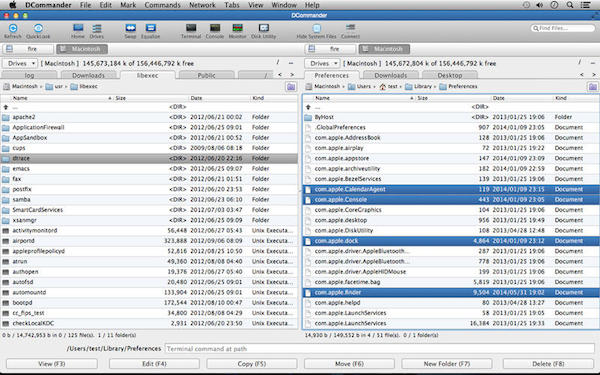
Task: Sort left pane by Date column
Action: coord(220,98)
